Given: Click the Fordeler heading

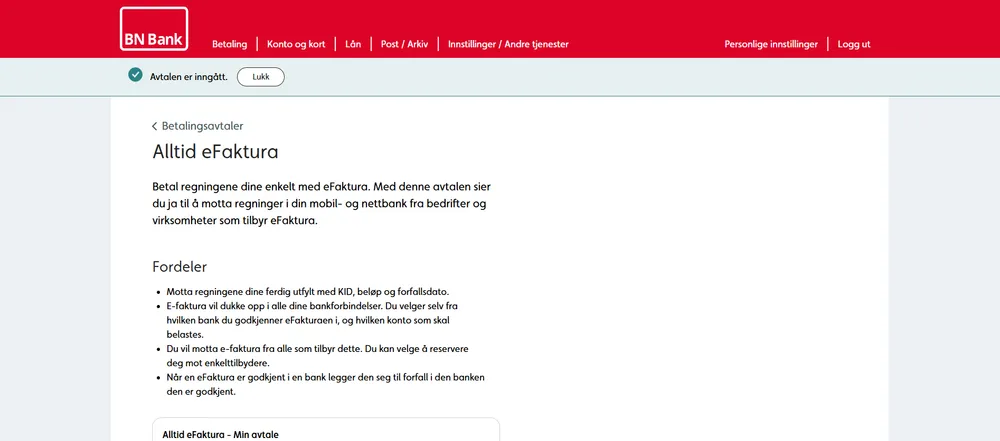Looking at the screenshot, I should point(179,267).
